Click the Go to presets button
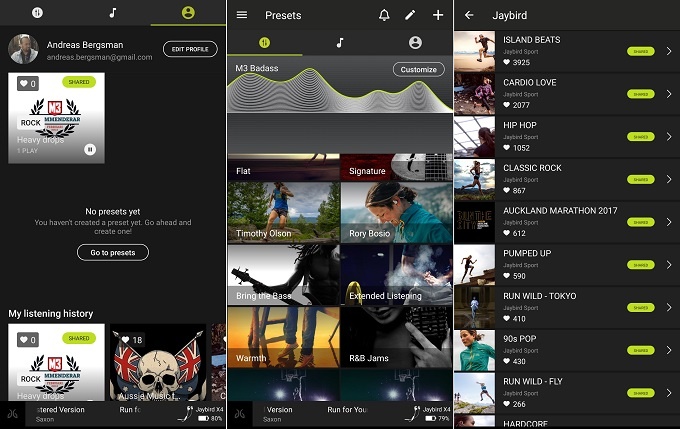680x429 pixels. (x=113, y=252)
